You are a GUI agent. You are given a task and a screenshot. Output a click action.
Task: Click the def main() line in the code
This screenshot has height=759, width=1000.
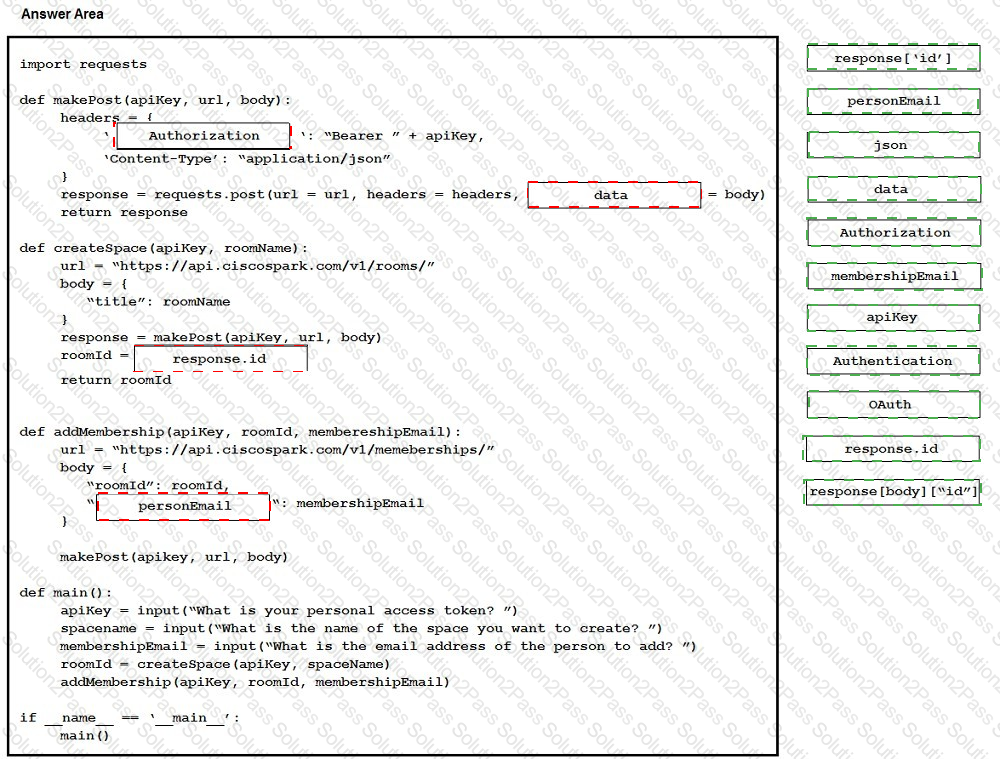[x=66, y=593]
